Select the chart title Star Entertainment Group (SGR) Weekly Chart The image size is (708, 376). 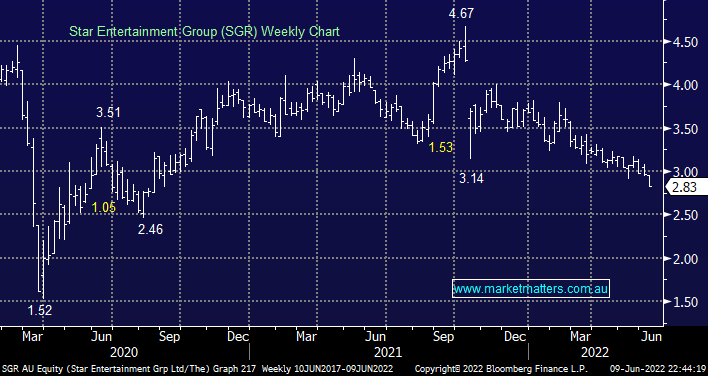204,32
